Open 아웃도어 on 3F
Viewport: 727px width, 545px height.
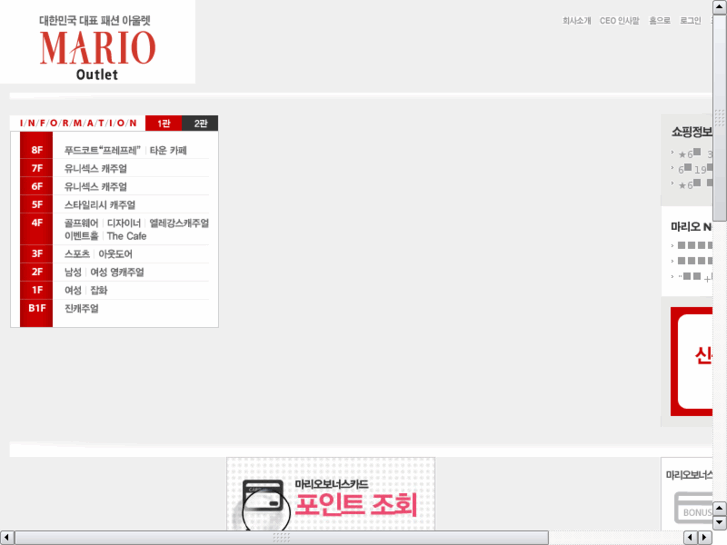click(115, 254)
